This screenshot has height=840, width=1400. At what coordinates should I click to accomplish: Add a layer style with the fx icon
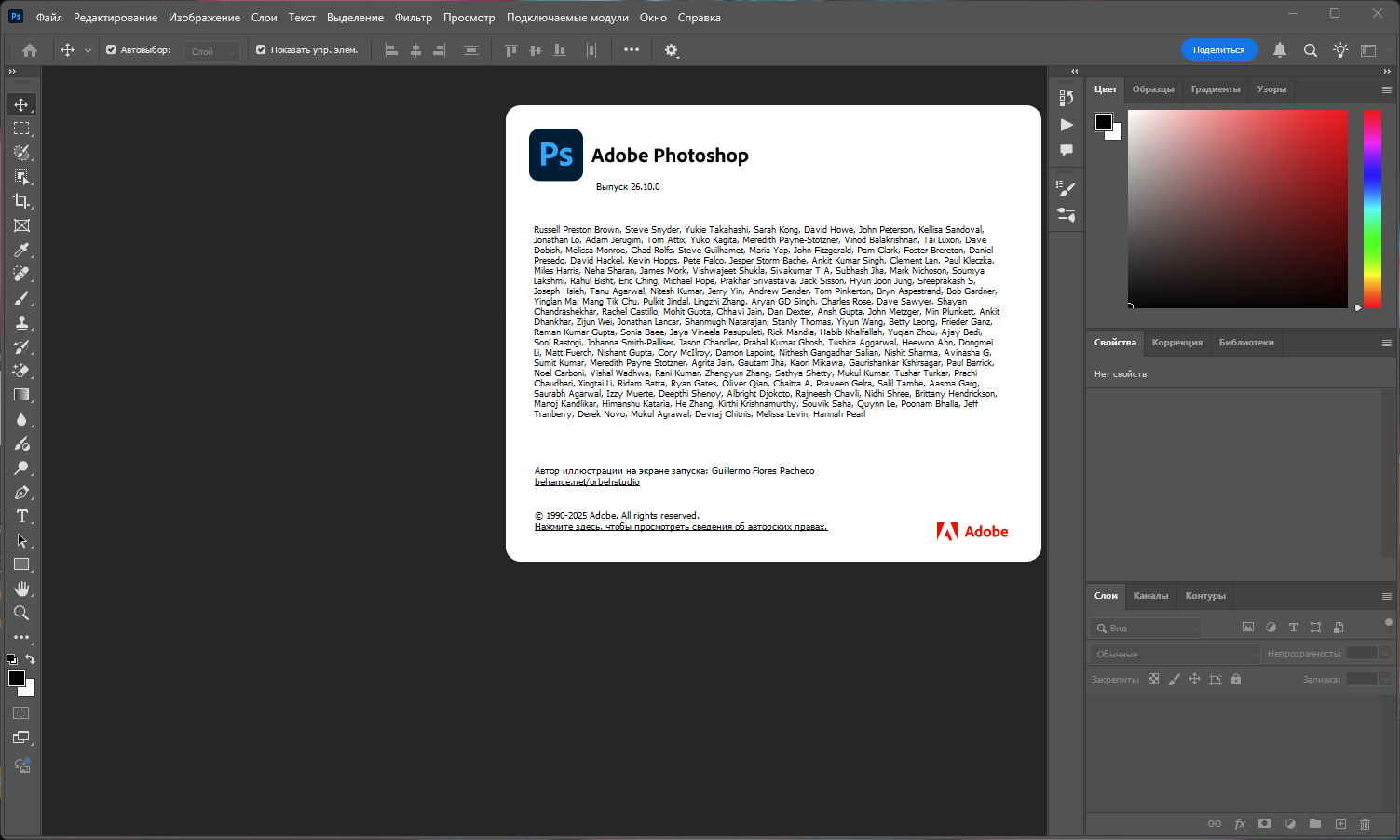(1240, 823)
